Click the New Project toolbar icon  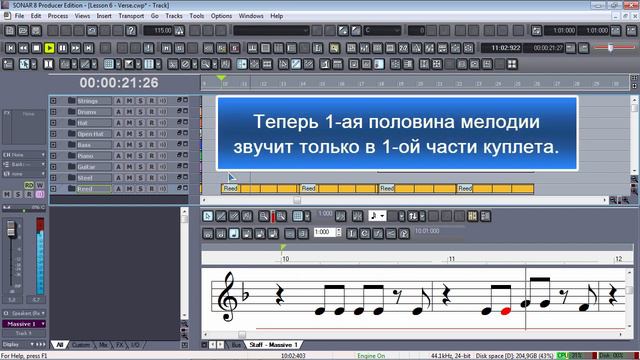click(x=10, y=31)
